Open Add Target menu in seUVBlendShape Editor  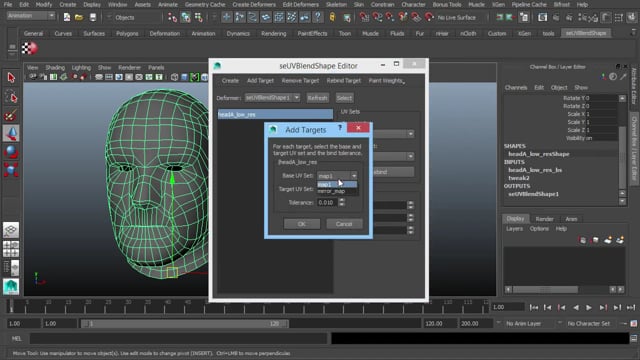tap(260, 80)
